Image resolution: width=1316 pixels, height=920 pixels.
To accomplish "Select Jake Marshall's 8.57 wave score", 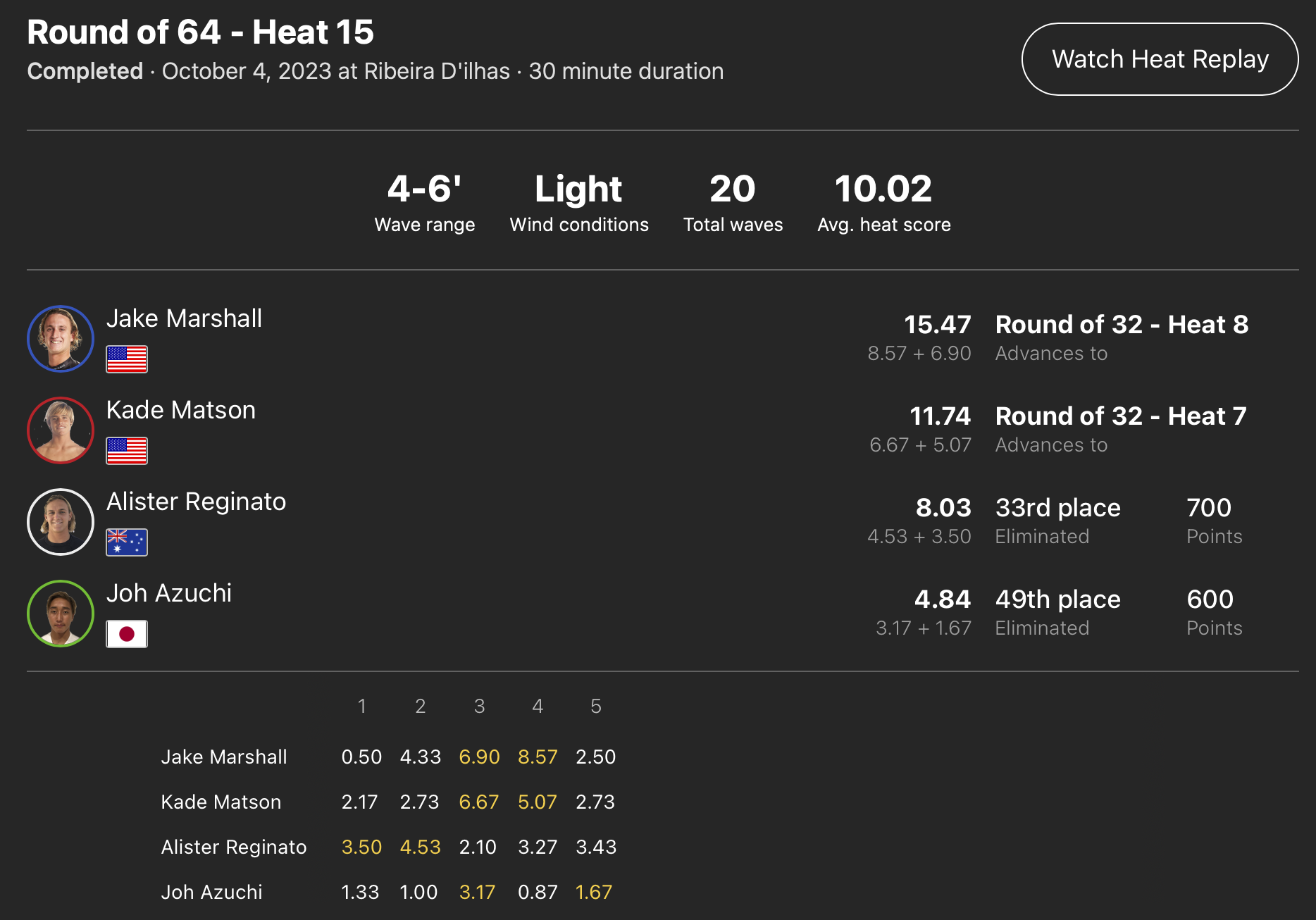I will point(538,757).
